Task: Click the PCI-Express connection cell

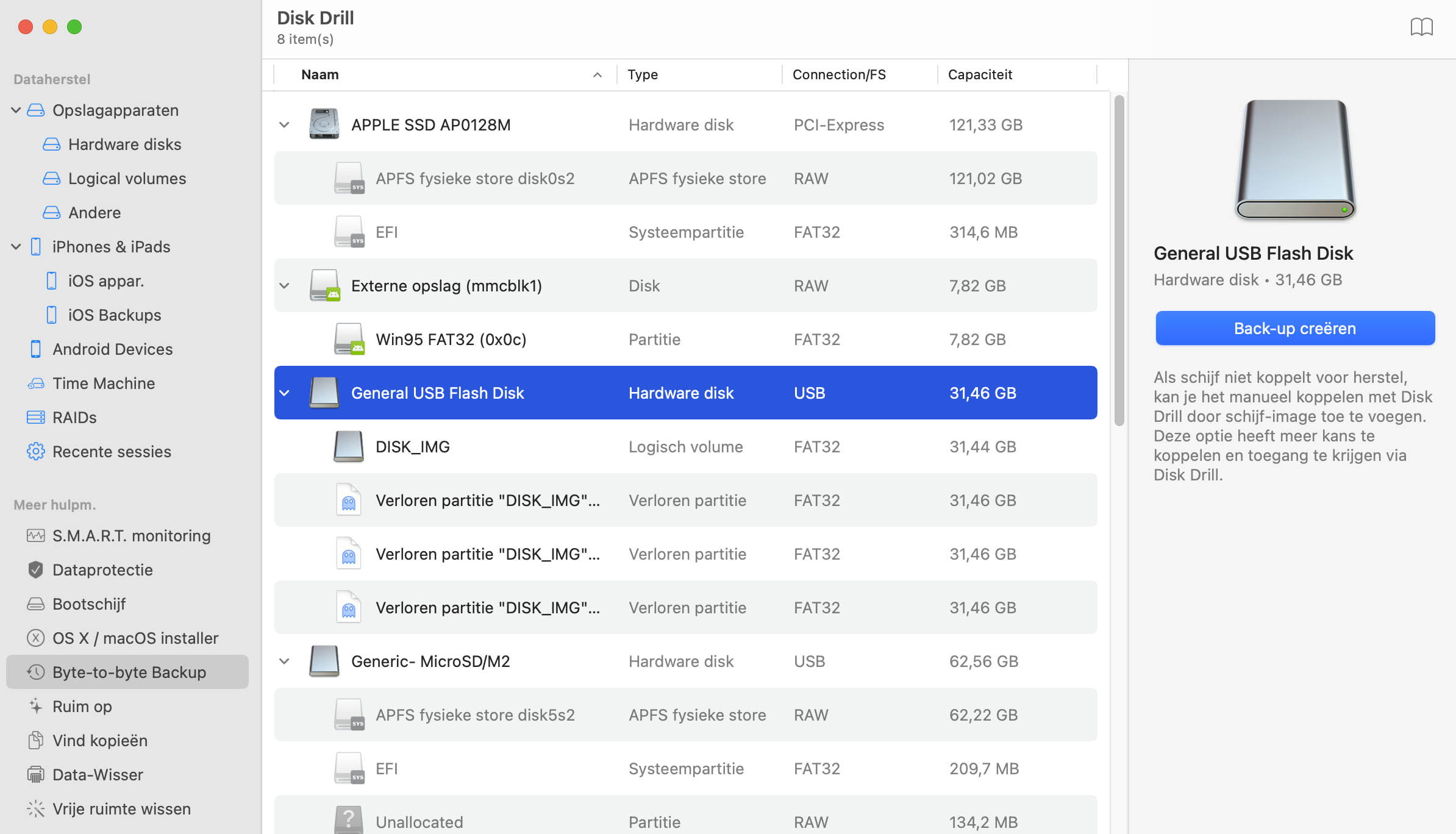Action: [839, 125]
